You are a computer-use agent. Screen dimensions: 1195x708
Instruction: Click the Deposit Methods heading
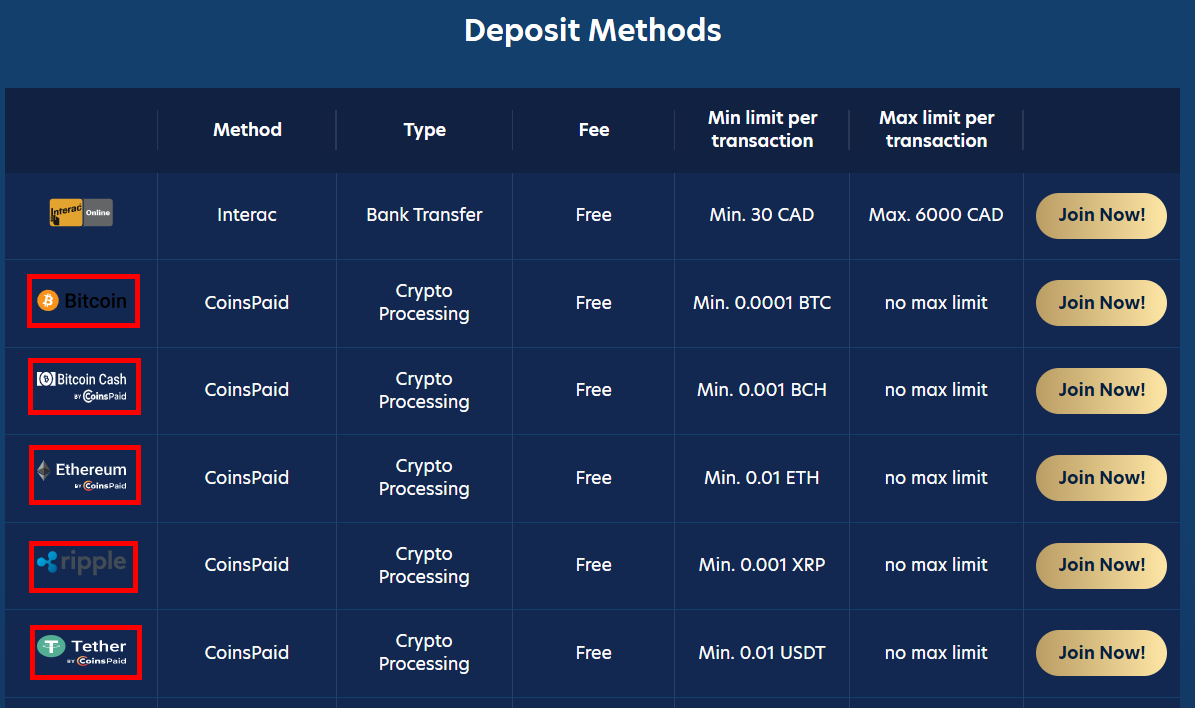click(x=593, y=31)
